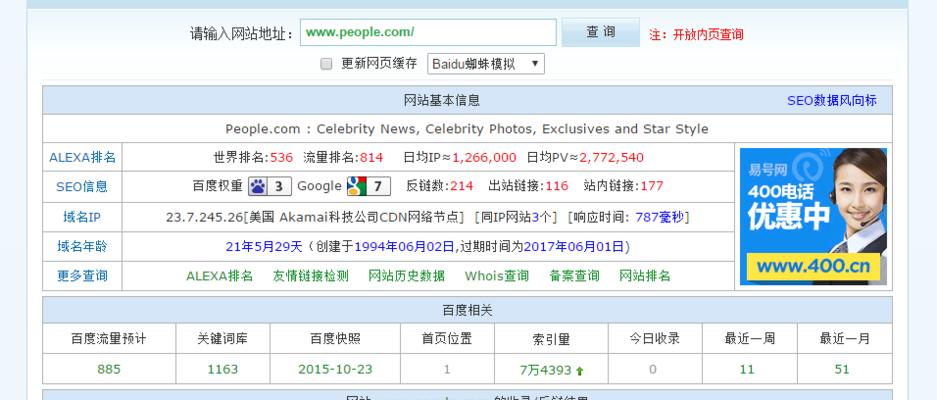
Task: Open the 网站历史数据 link
Action: pyautogui.click(x=406, y=276)
